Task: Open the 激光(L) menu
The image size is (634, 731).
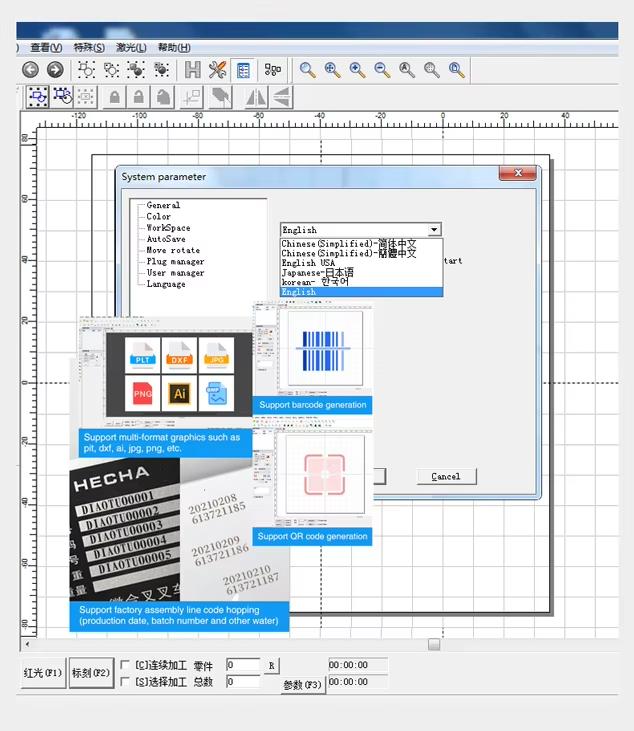Action: coord(130,47)
